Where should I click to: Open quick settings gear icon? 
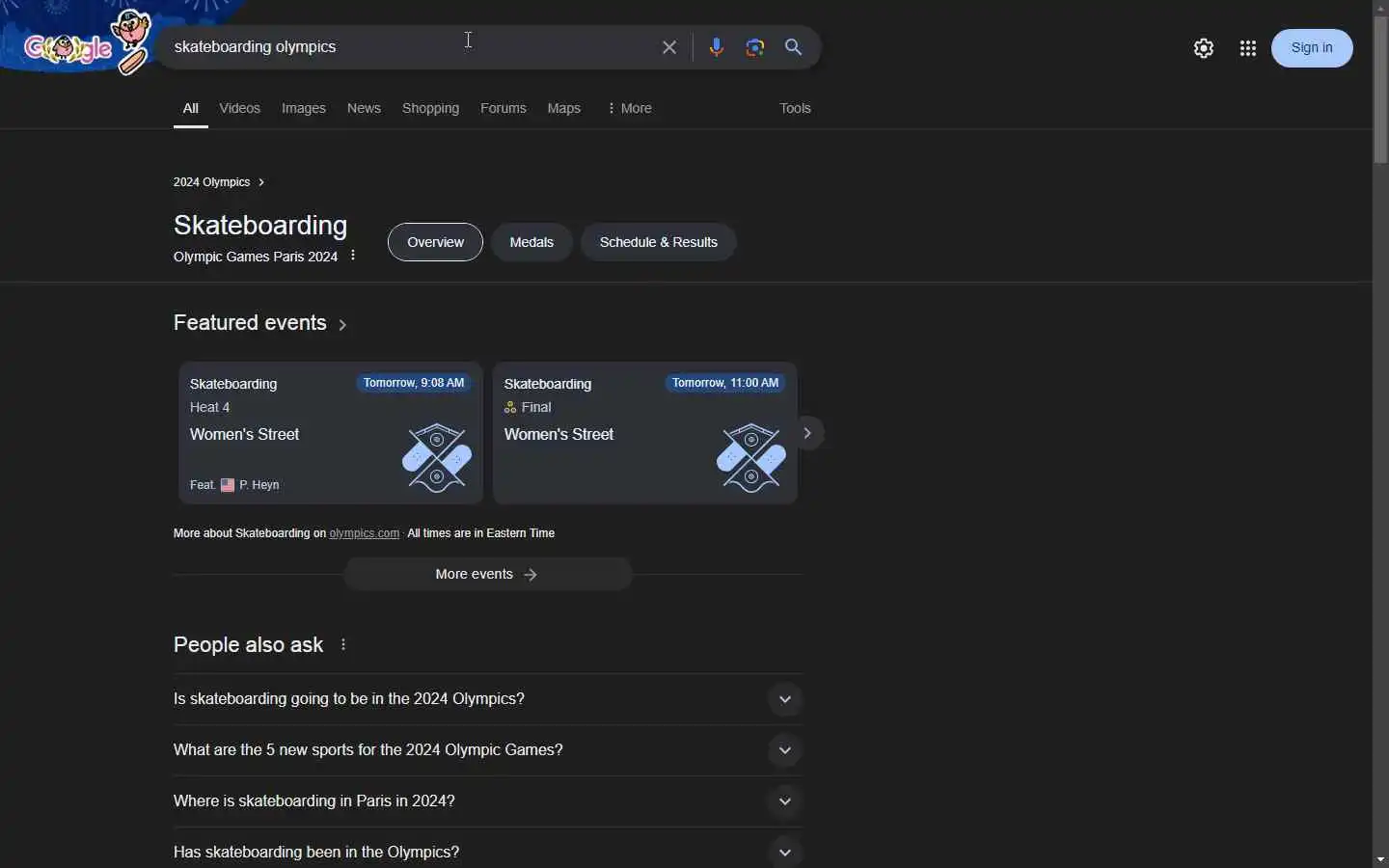[1205, 48]
